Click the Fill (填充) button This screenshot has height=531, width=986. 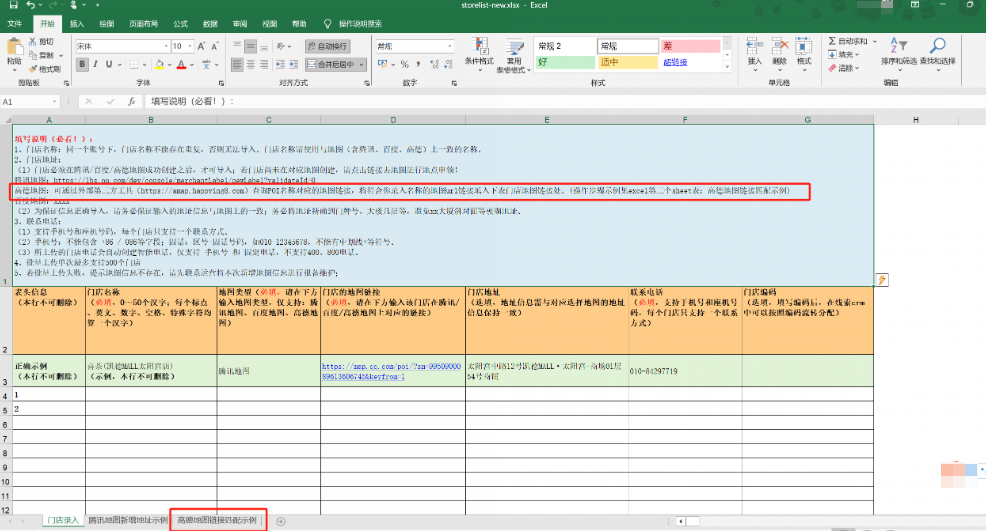click(x=843, y=55)
